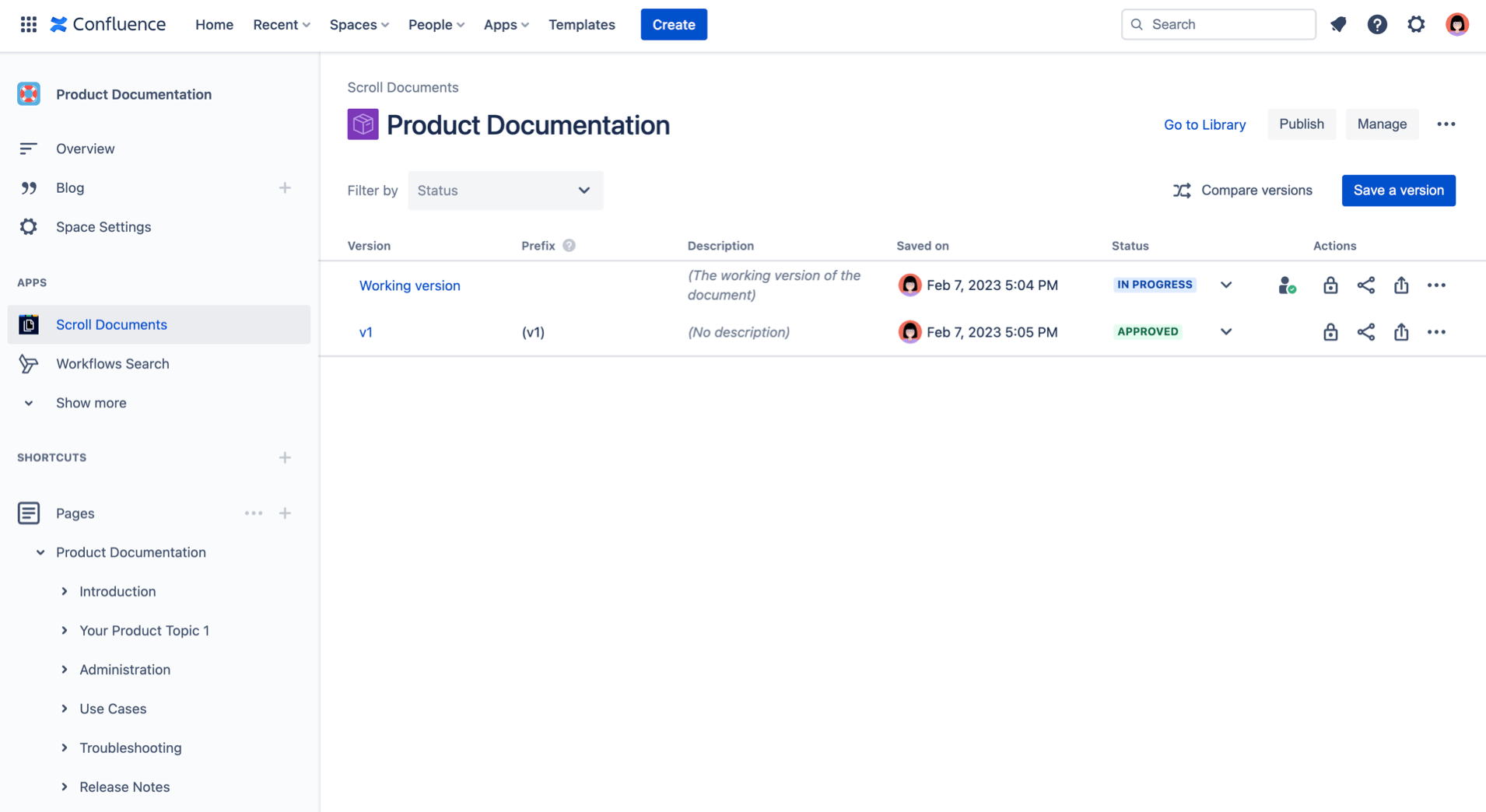Screen dimensions: 1486x812
Task: Open the lock restrictions icon for v1
Action: point(1330,332)
